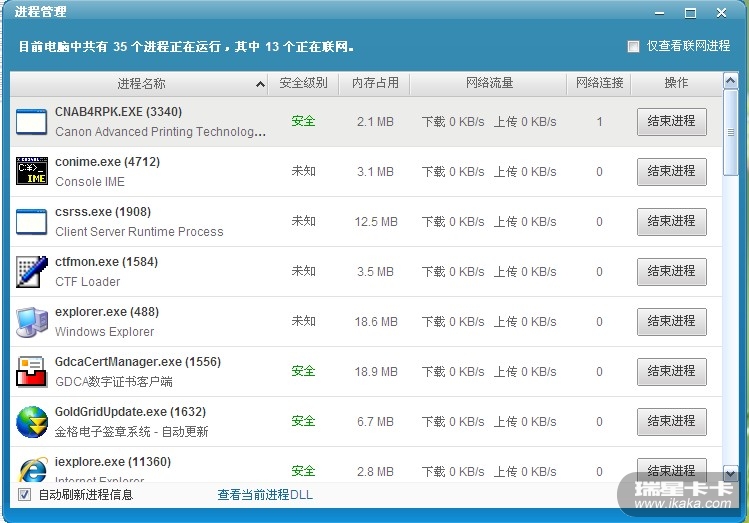This screenshot has width=749, height=523.
Task: Click the CNAB4RPK.EXE process icon
Action: point(32,122)
